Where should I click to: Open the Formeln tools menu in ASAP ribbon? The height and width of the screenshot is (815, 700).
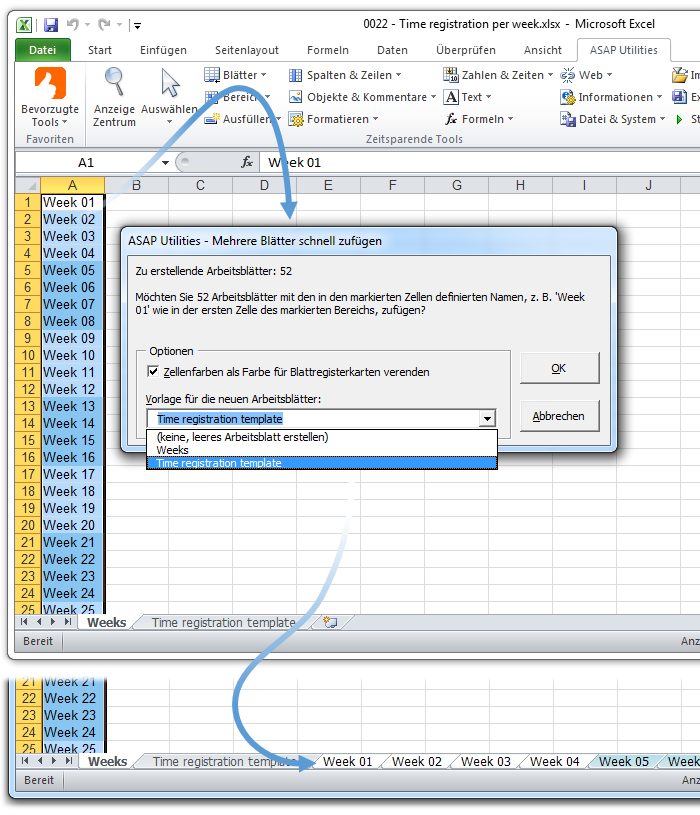pos(479,119)
